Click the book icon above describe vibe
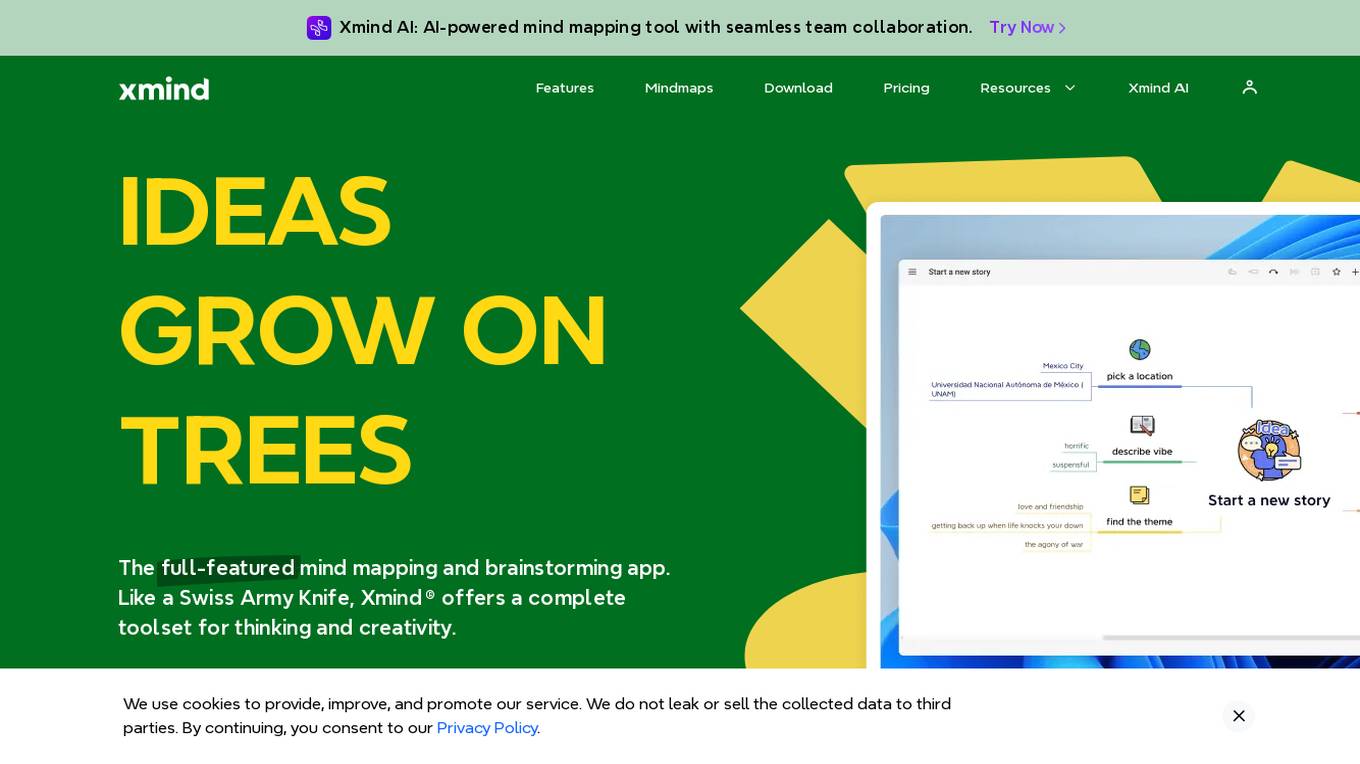The width and height of the screenshot is (1360, 764). tap(1141, 425)
